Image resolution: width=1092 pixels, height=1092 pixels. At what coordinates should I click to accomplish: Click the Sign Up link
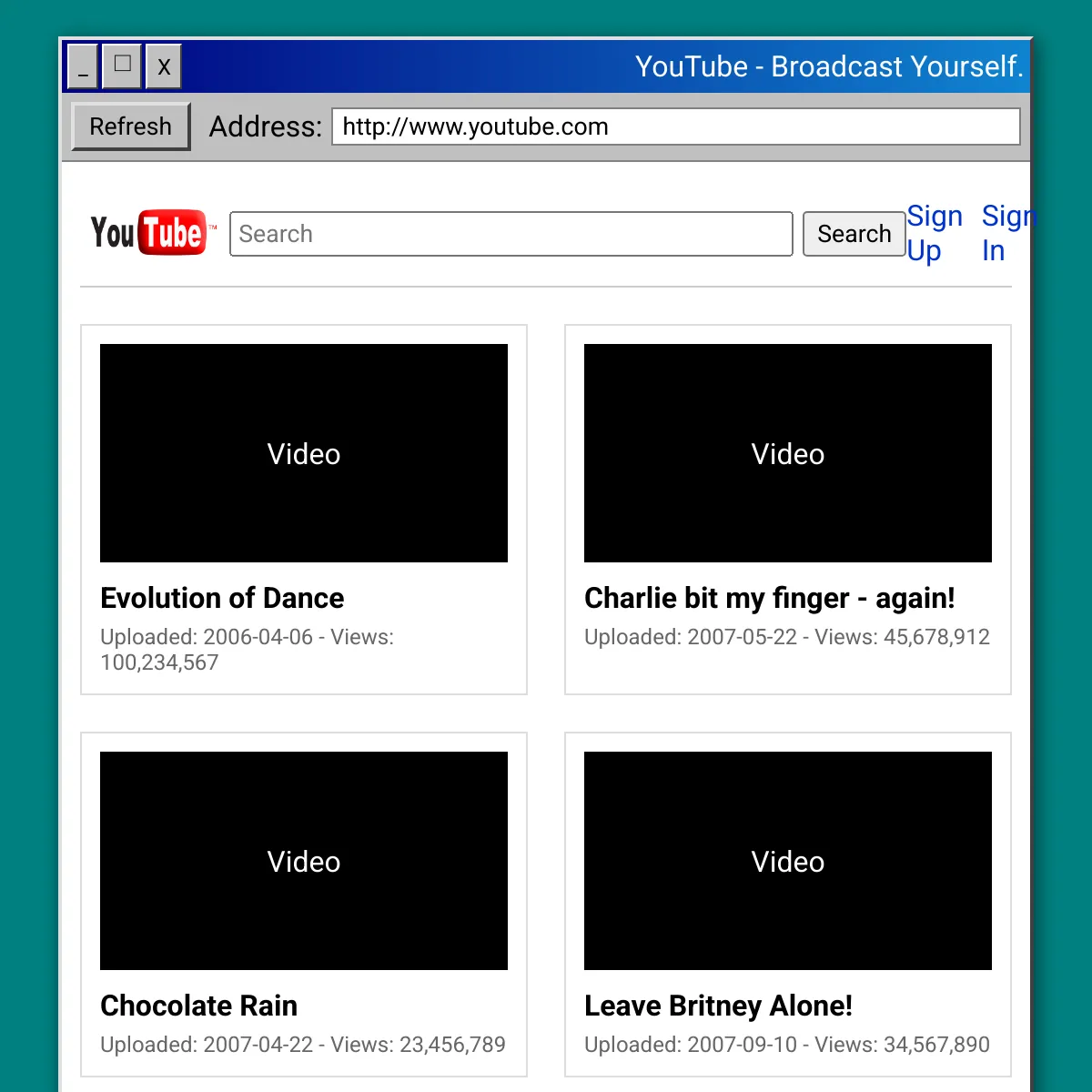935,233
